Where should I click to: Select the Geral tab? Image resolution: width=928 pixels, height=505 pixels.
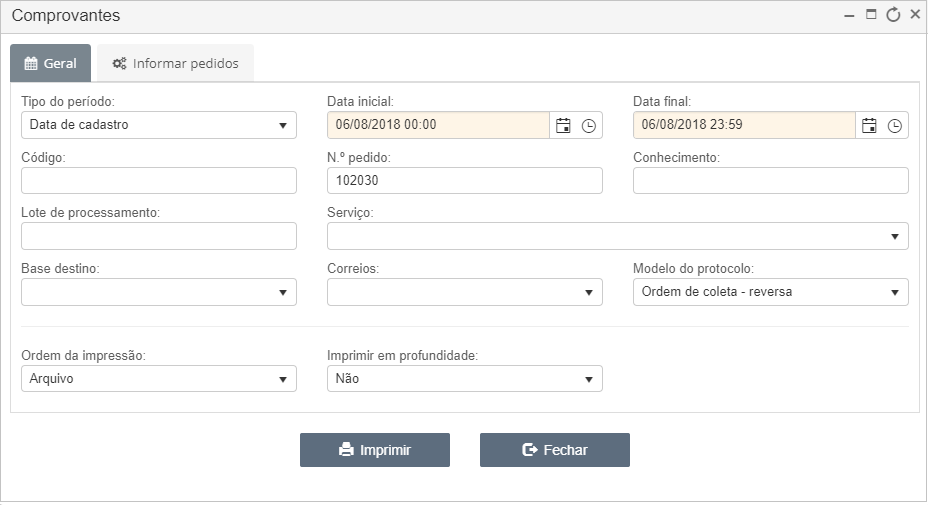coord(50,63)
